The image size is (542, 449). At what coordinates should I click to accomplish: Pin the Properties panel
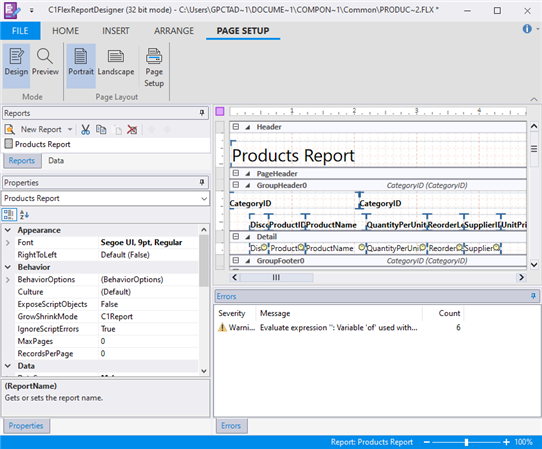click(202, 182)
